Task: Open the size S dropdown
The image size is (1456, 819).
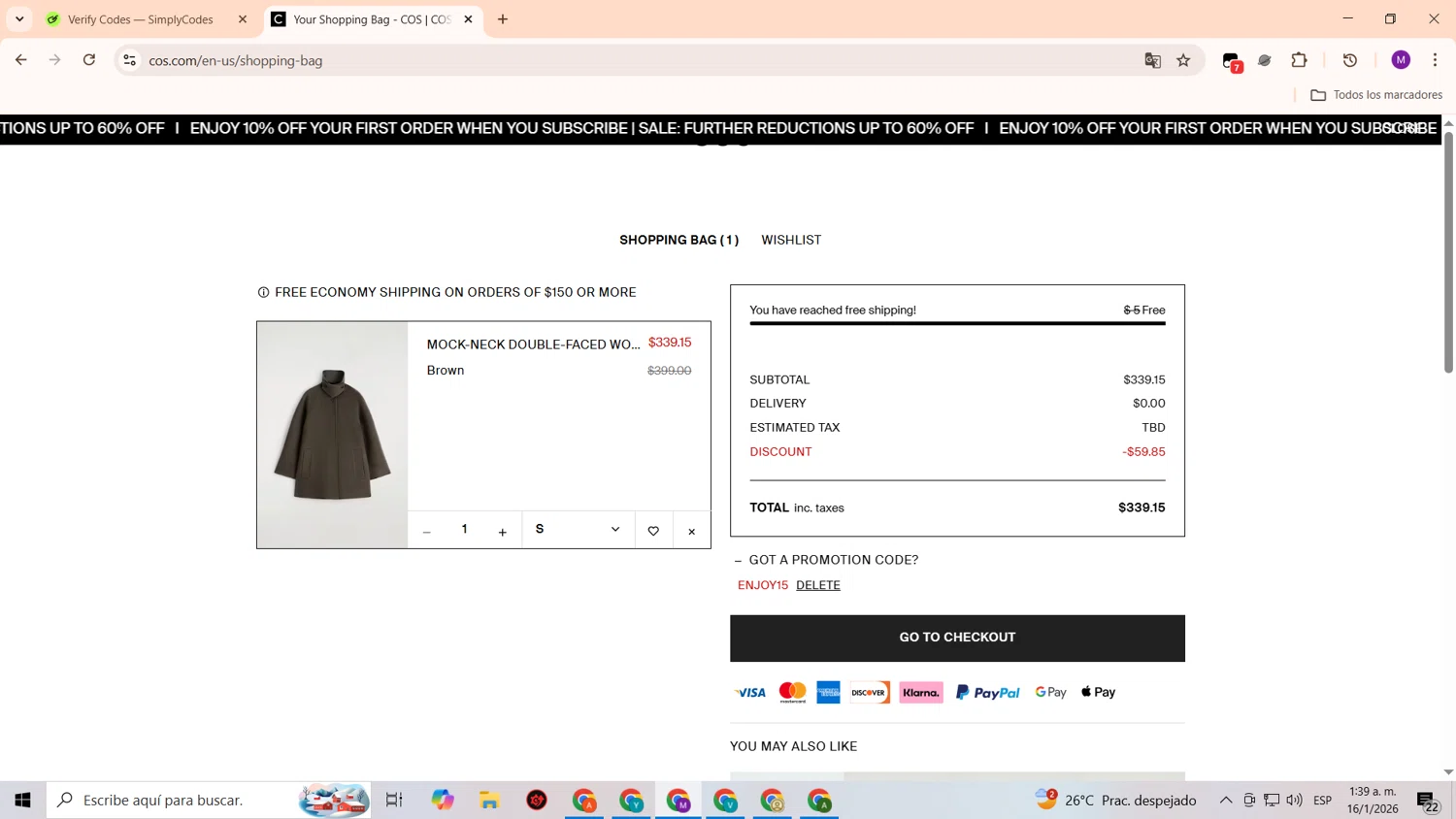Action: pyautogui.click(x=578, y=529)
